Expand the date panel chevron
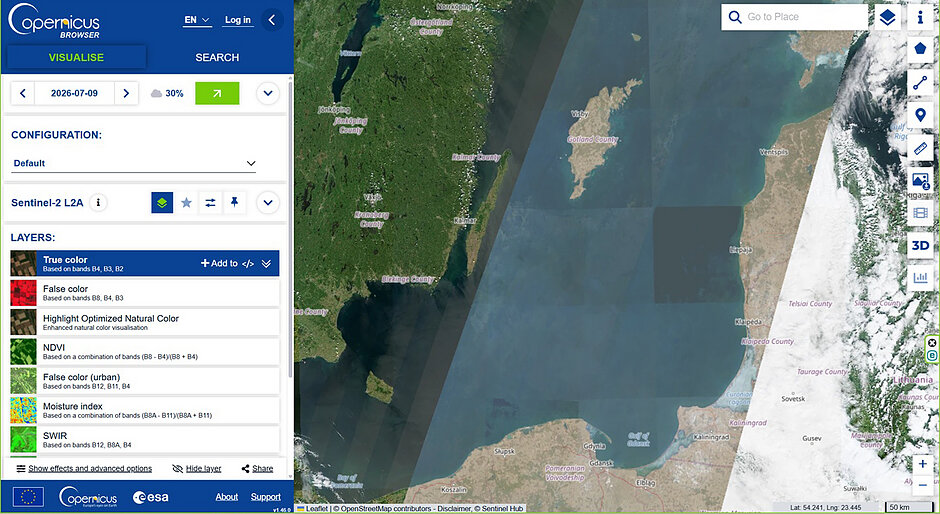 click(268, 93)
